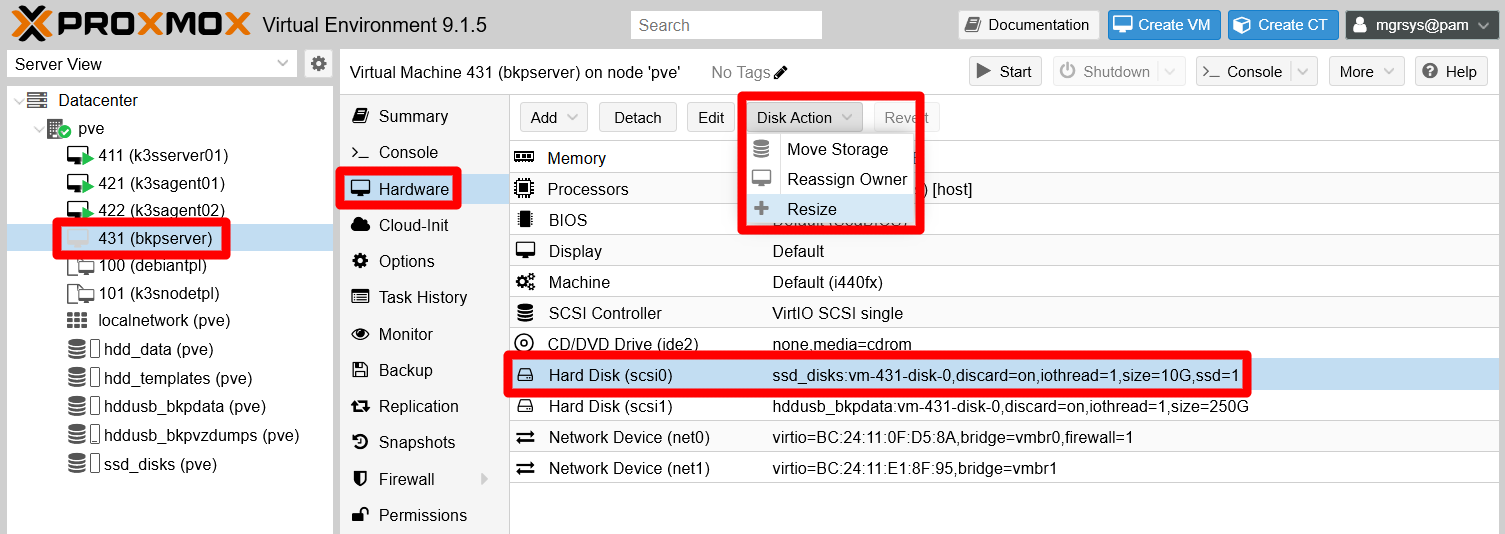
Task: Open the Permissions tab
Action: coord(425,515)
